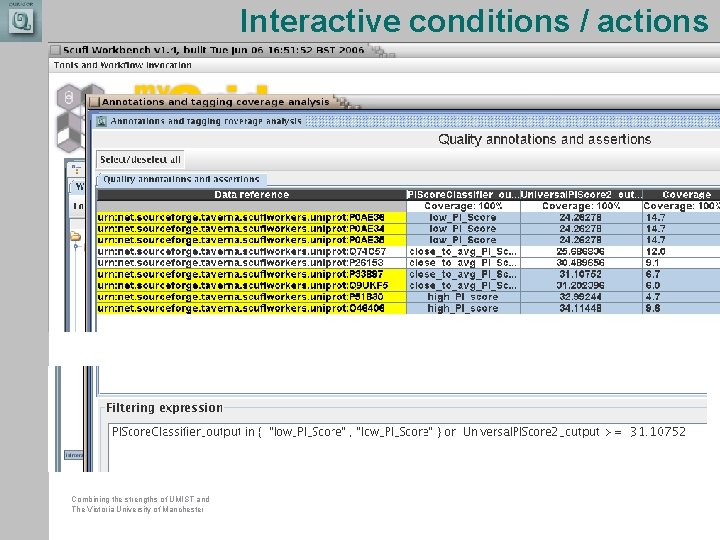
Task: Click the high_PI_score cell in the O46406 row
Action: click(463, 308)
